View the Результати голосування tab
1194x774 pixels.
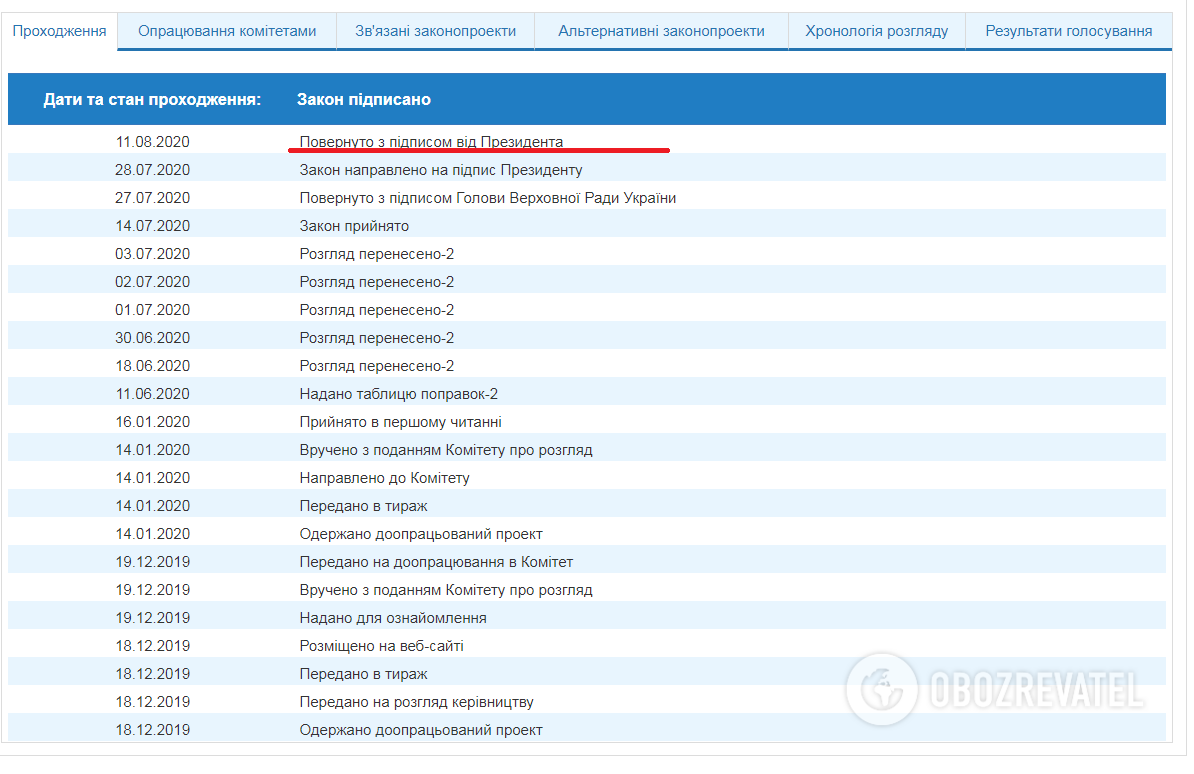pyautogui.click(x=1068, y=31)
